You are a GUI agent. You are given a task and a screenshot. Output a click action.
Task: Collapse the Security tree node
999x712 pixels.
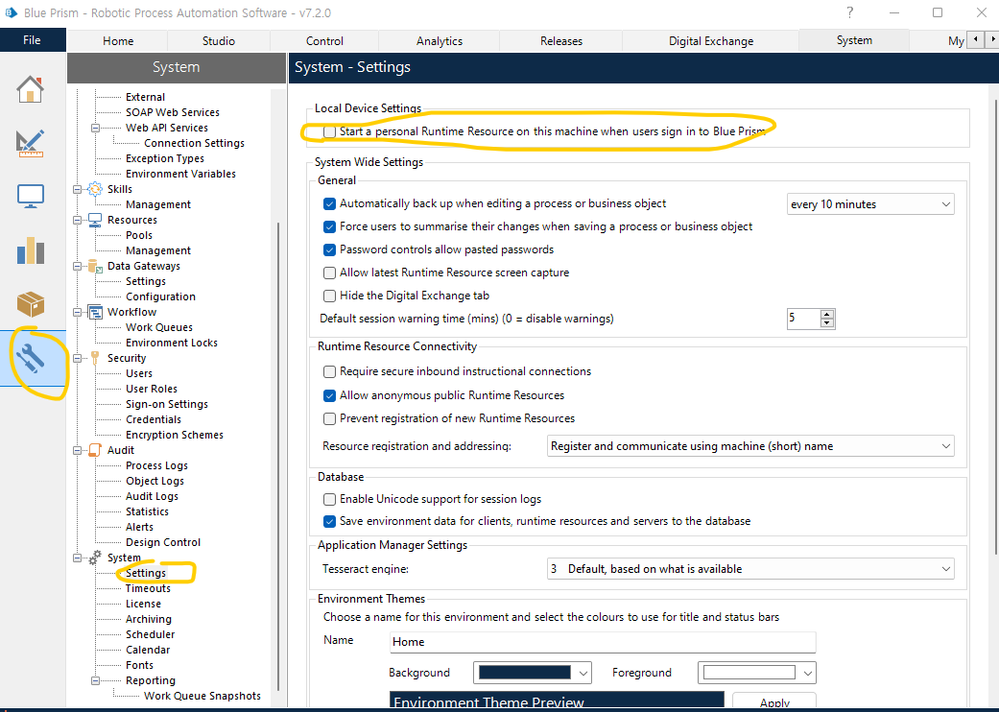[x=78, y=358]
